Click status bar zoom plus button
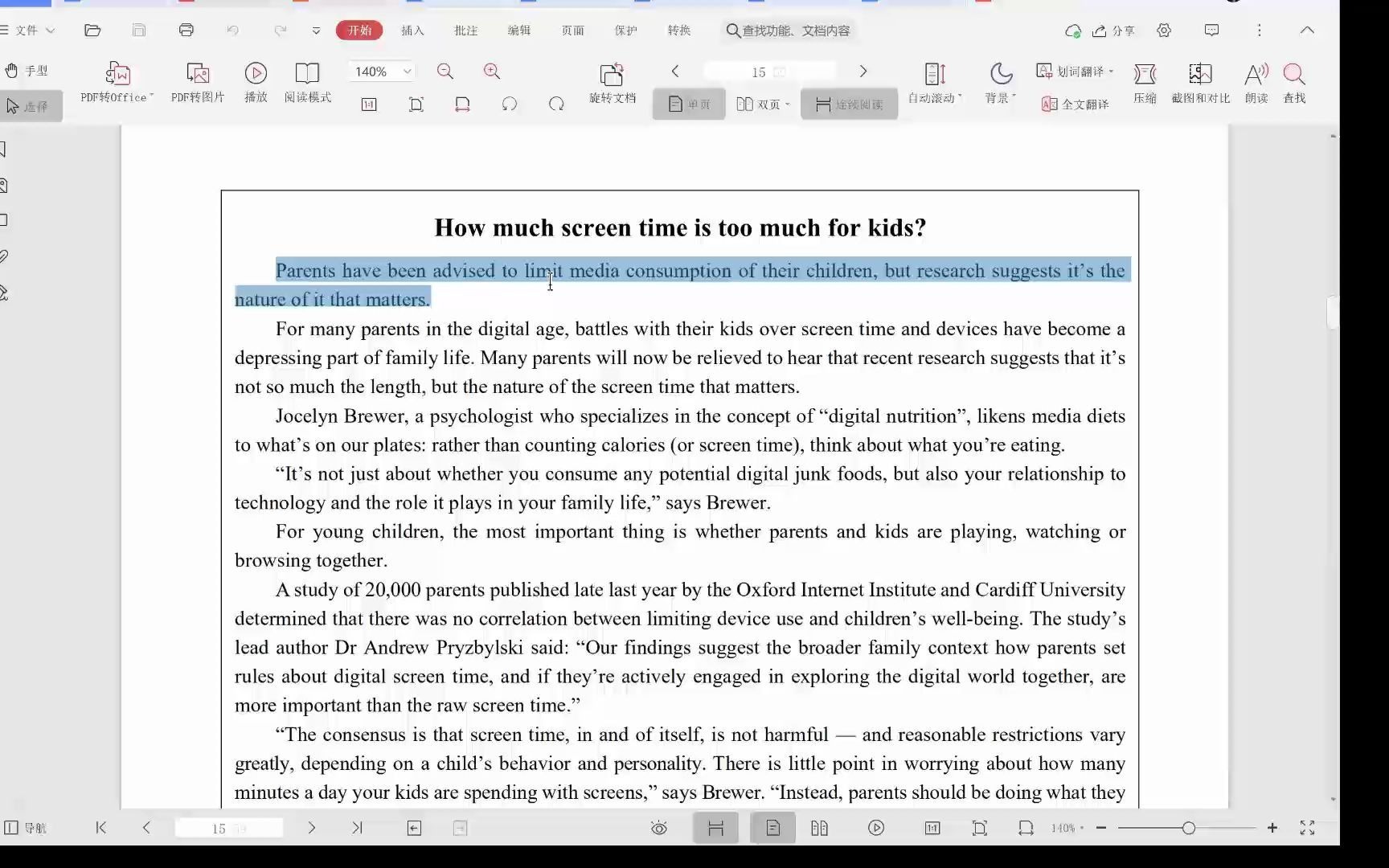The image size is (1389, 868). click(x=1272, y=828)
